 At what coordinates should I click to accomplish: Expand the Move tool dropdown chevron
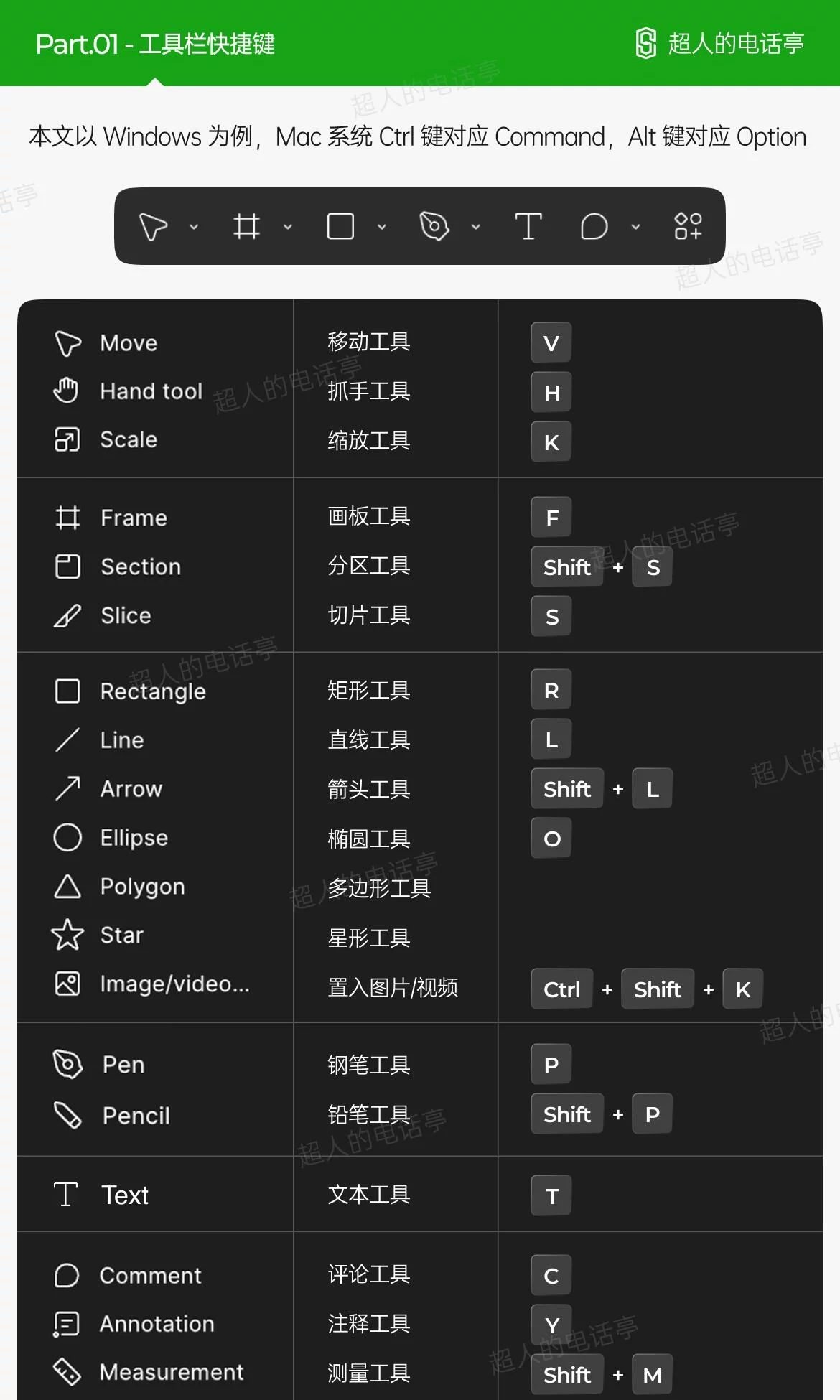click(x=194, y=227)
